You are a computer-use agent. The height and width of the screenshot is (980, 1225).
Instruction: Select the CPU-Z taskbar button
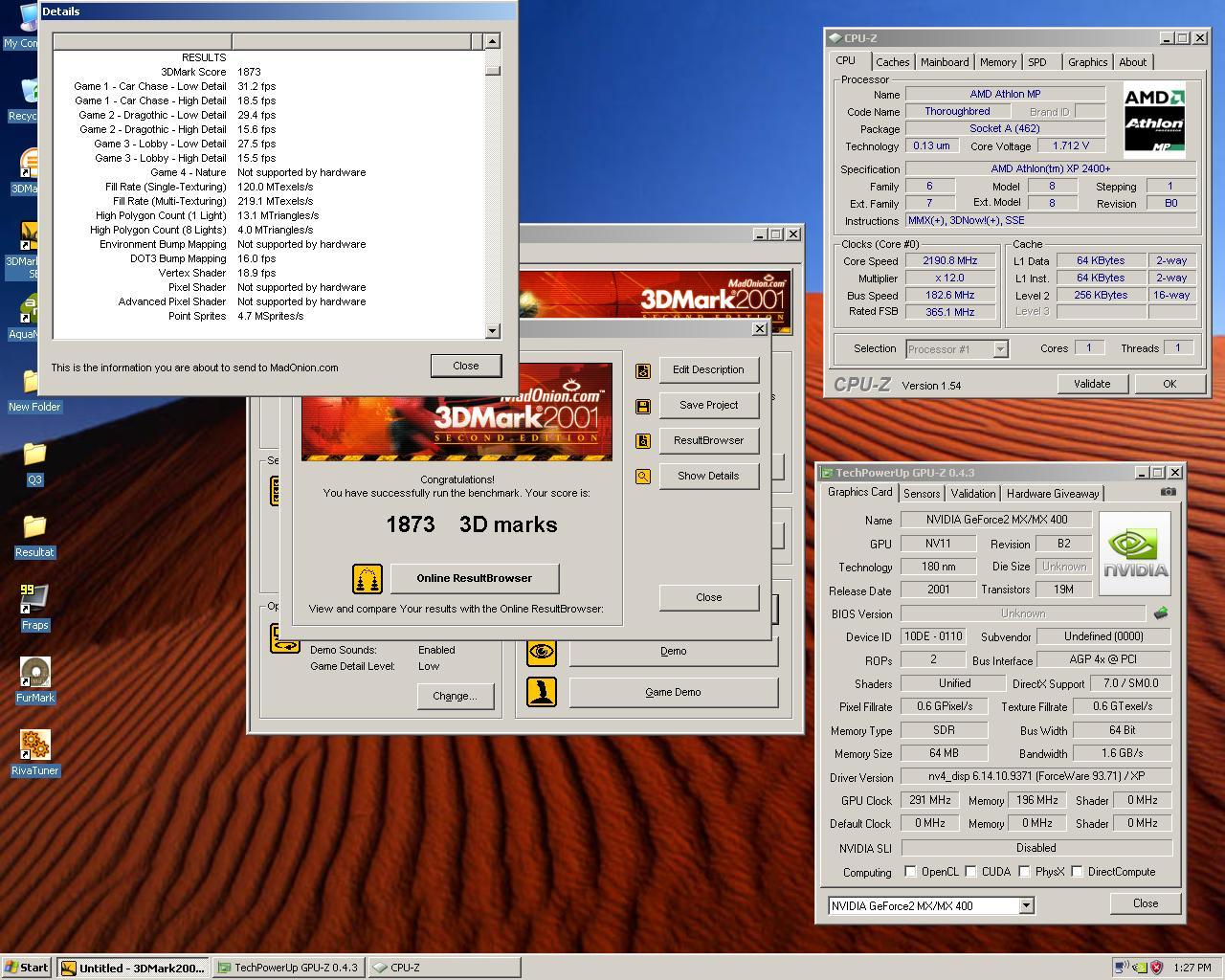click(x=444, y=968)
